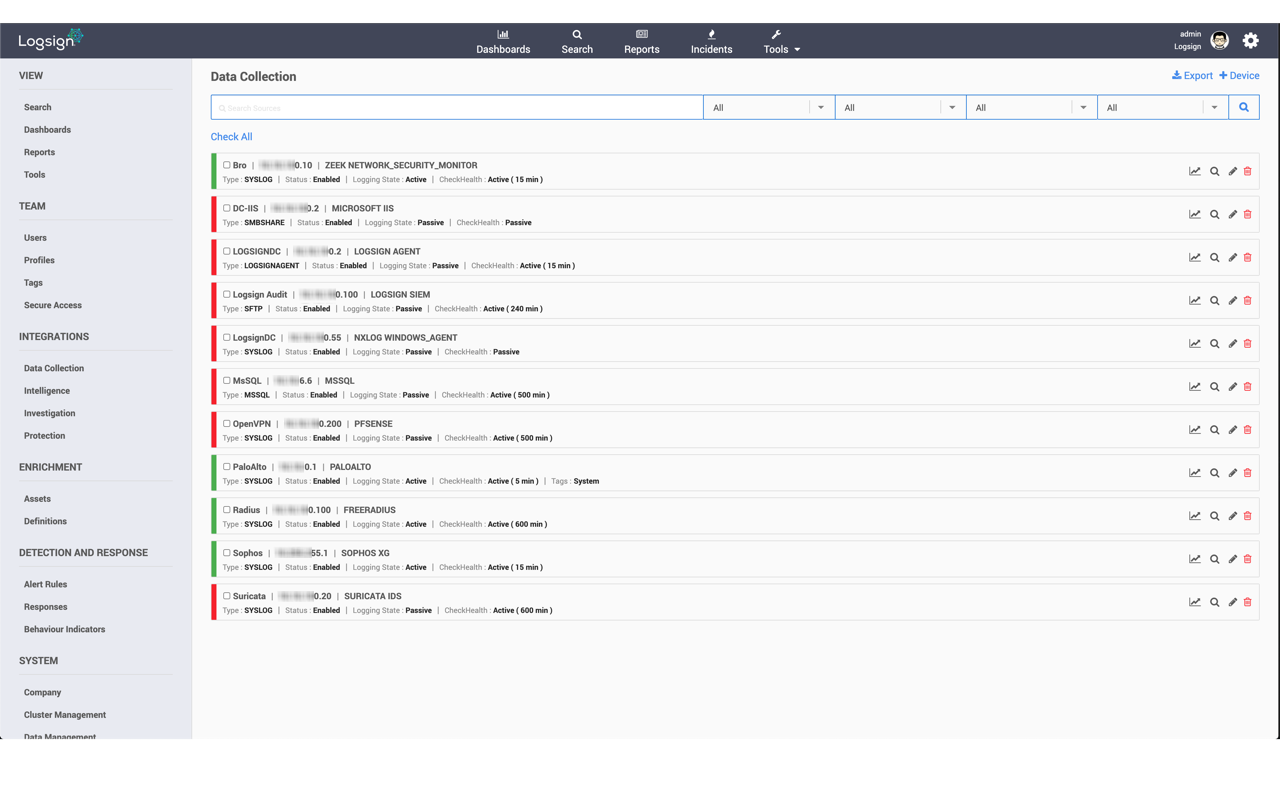Image resolution: width=1280 pixels, height=800 pixels.
Task: Check the PaloAlto checkbox
Action: coord(227,466)
